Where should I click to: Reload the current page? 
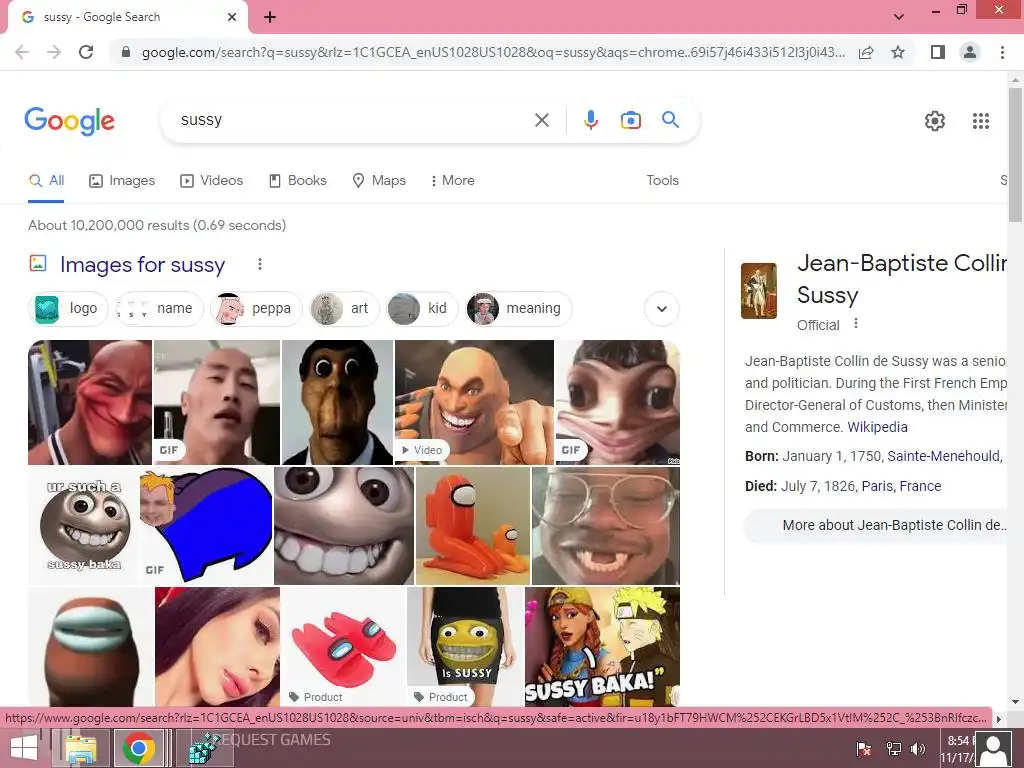click(x=86, y=52)
